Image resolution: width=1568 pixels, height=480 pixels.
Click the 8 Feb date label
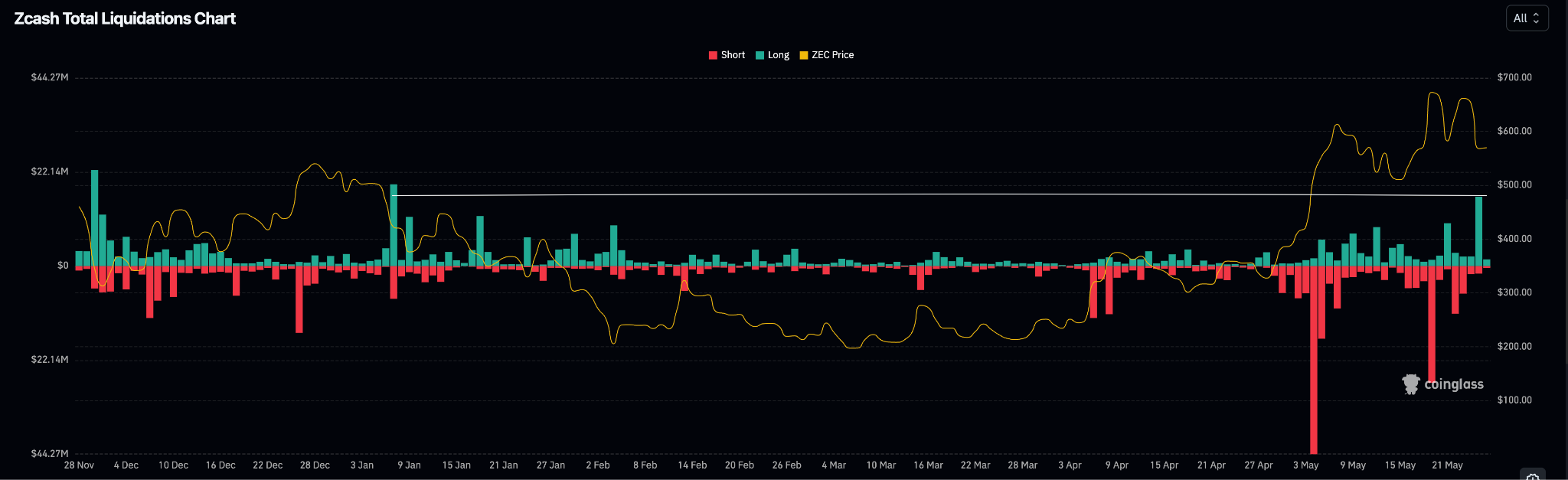tap(645, 465)
